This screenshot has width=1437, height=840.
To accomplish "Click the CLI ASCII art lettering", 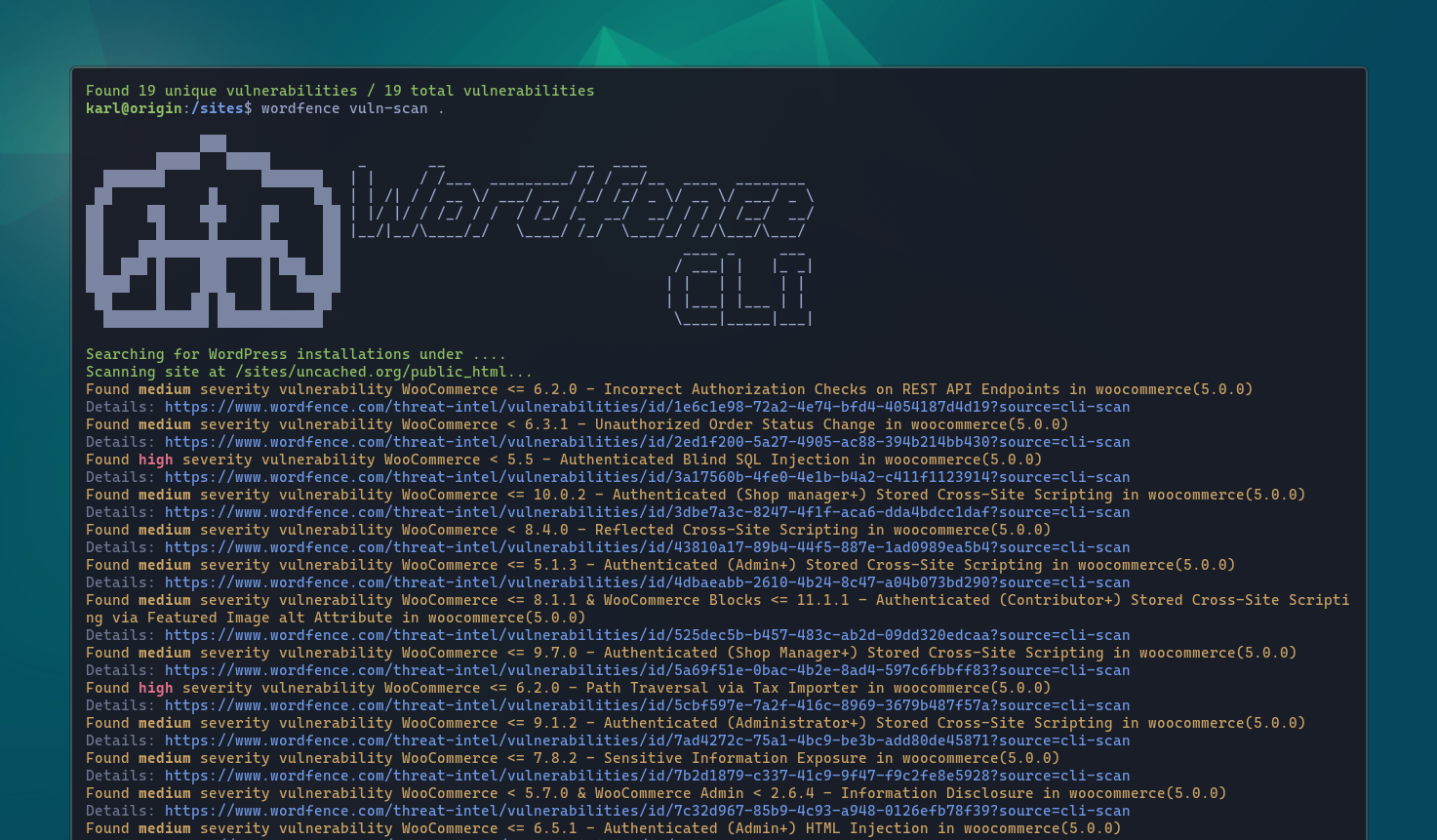I will [x=741, y=286].
